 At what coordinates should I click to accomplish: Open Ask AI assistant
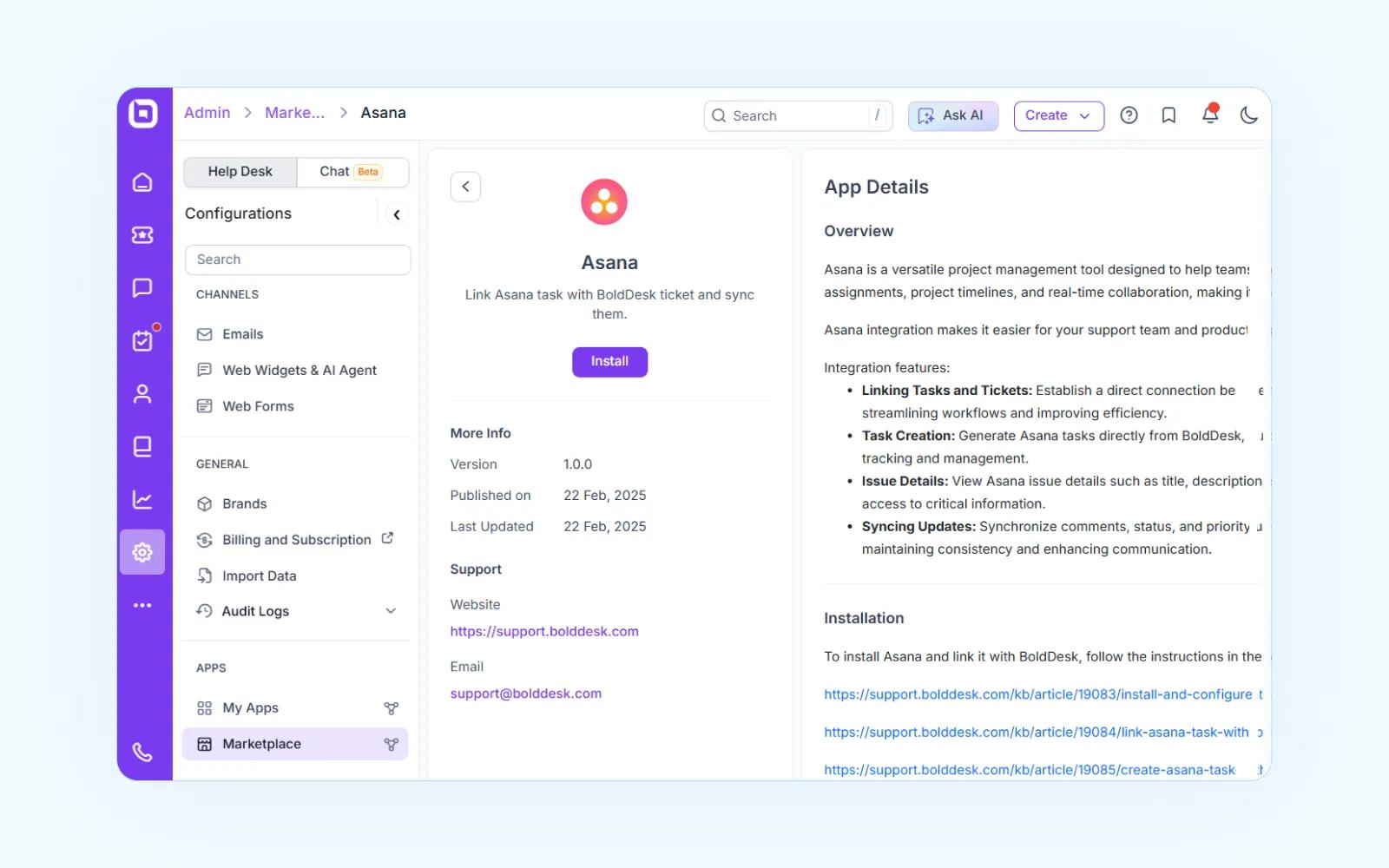pyautogui.click(x=952, y=115)
